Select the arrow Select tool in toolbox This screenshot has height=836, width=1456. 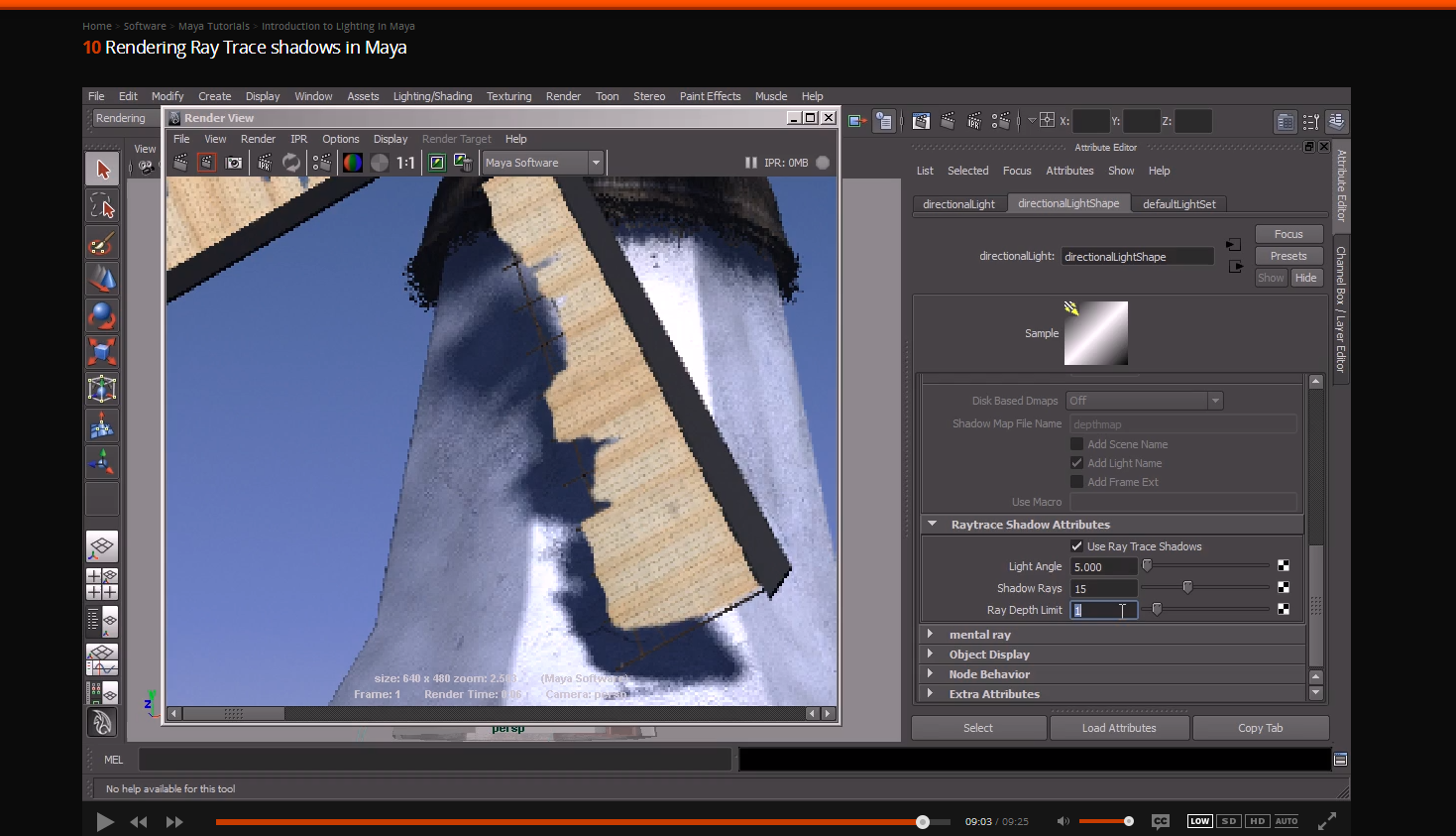click(x=102, y=169)
